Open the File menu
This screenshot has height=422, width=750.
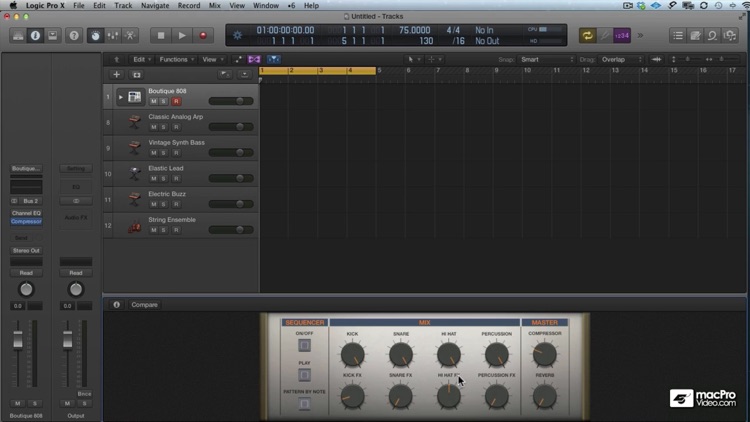pos(78,5)
